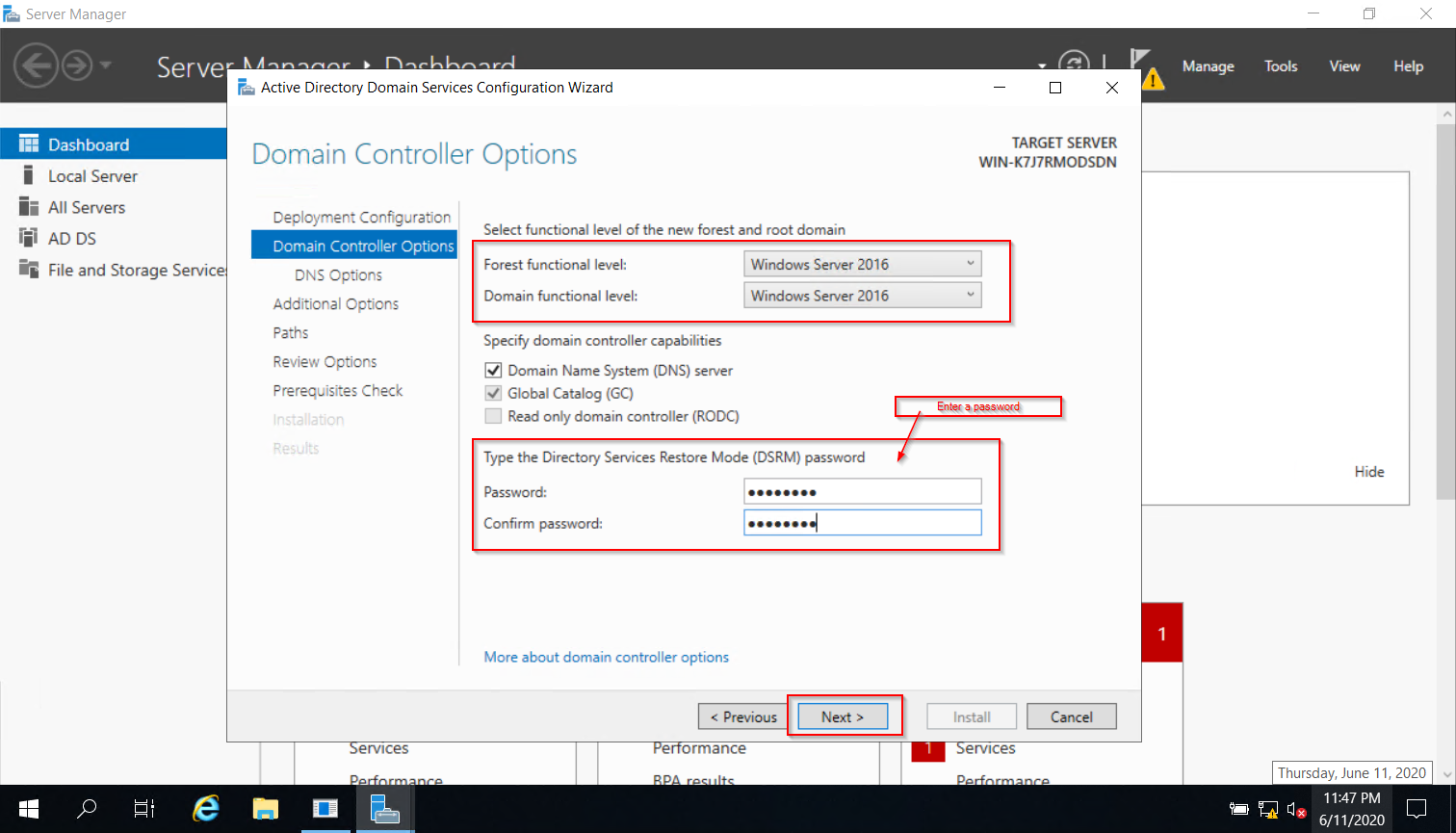The width and height of the screenshot is (1456, 833).
Task: Open the Tools menu
Action: (1281, 65)
